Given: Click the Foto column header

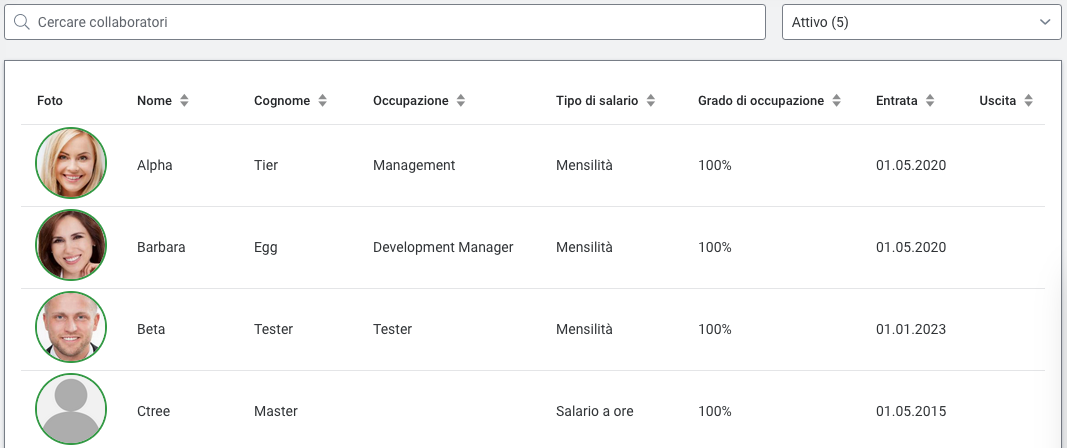Looking at the screenshot, I should [50, 101].
